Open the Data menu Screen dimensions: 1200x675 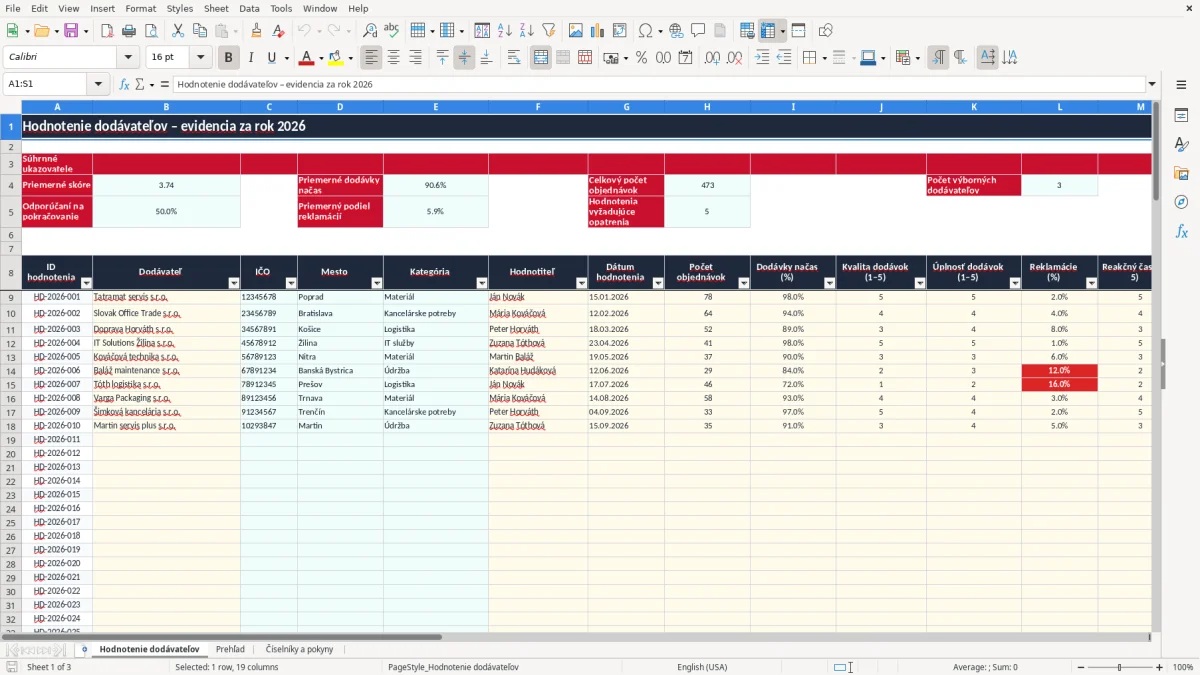[x=249, y=8]
